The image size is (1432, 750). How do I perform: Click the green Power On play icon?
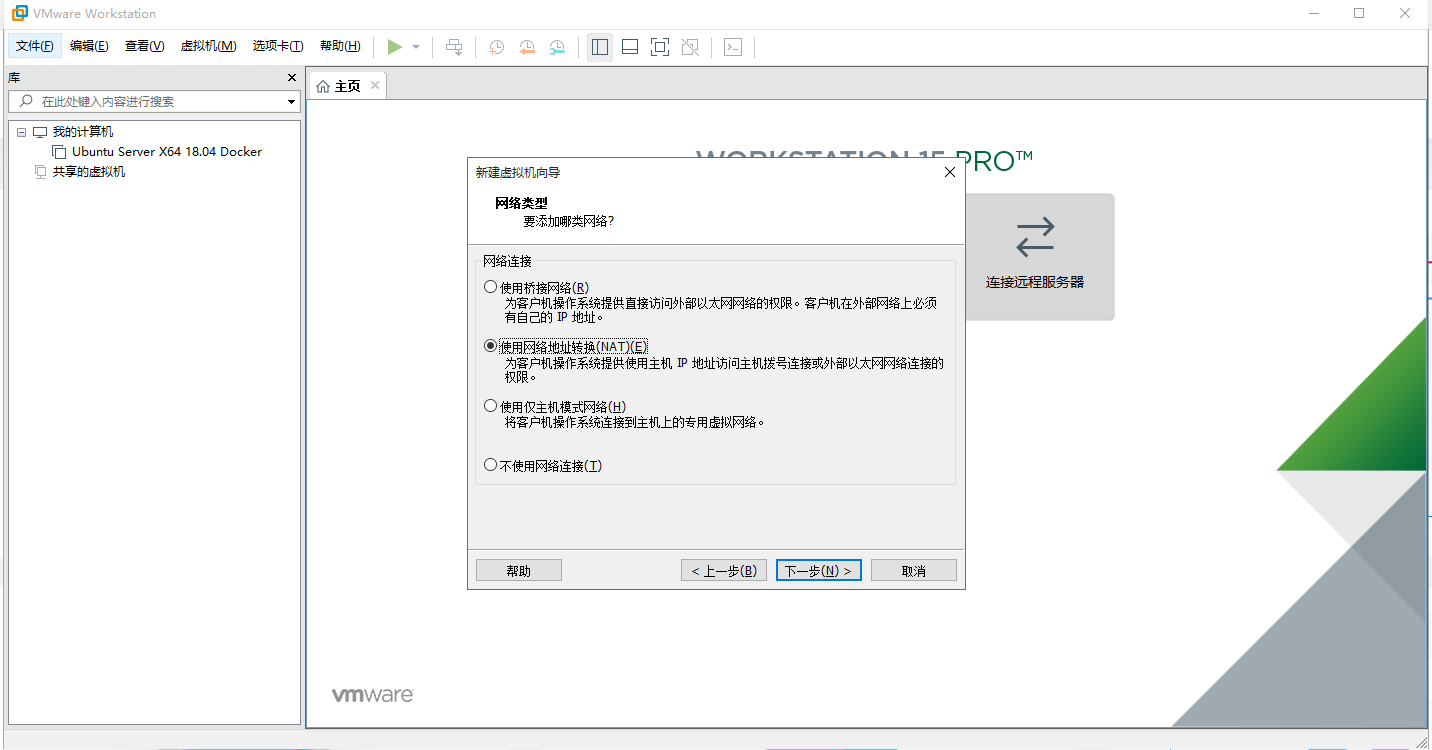click(x=395, y=47)
